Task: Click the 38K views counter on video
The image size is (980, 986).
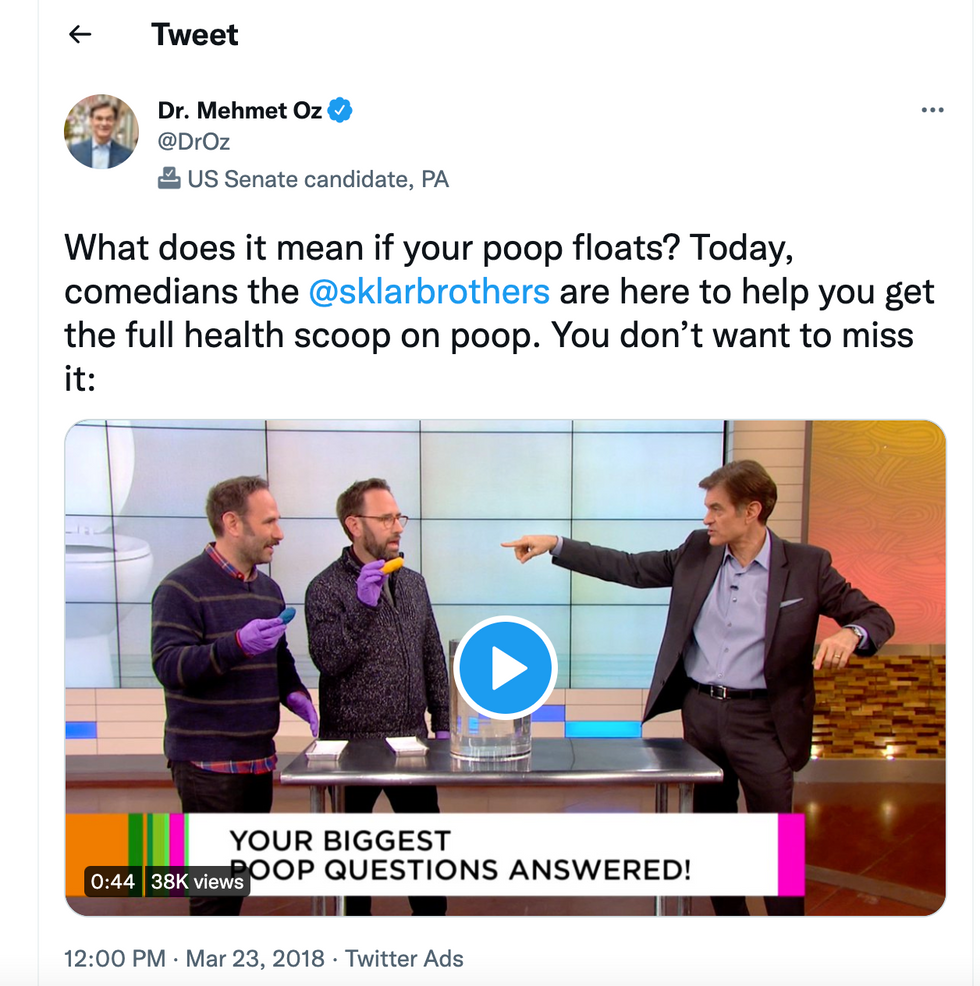Action: pos(197,882)
